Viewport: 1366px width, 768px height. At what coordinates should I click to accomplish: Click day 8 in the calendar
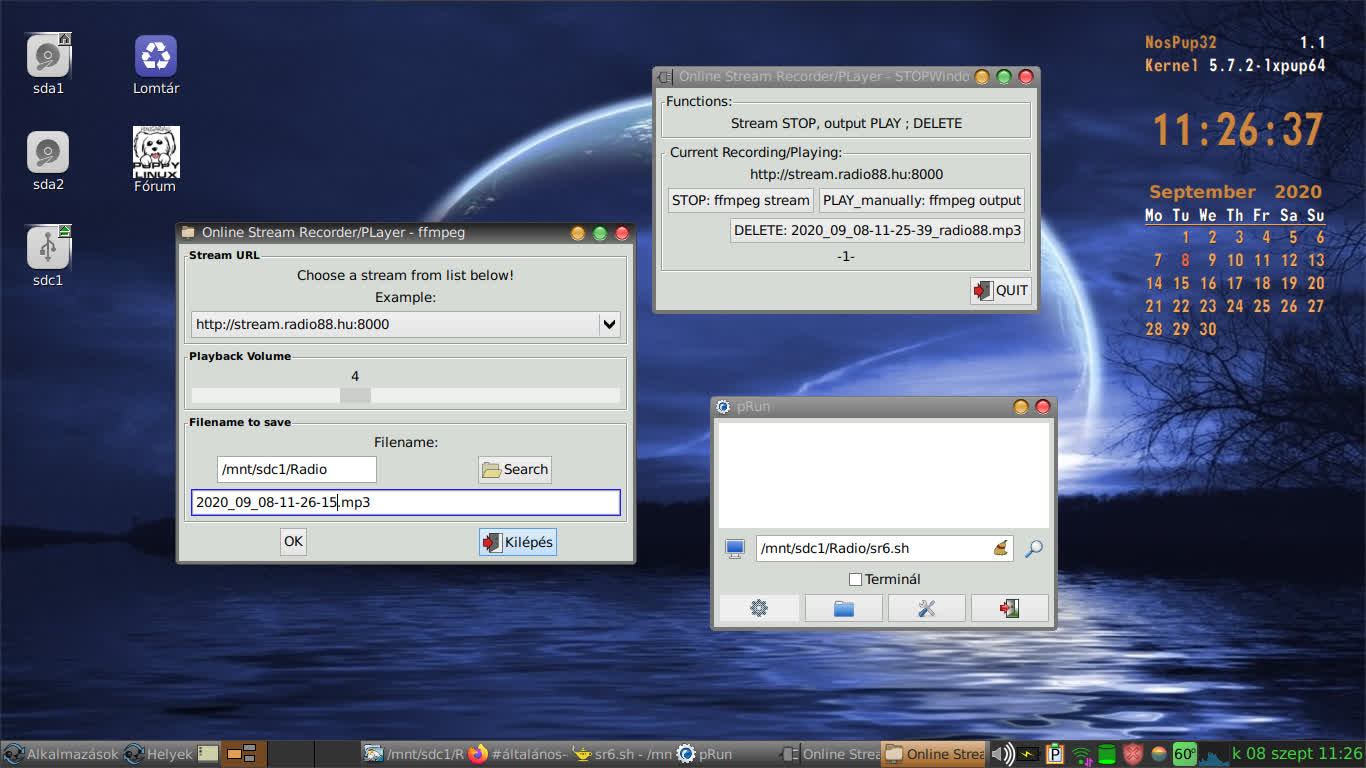[x=1185, y=260]
